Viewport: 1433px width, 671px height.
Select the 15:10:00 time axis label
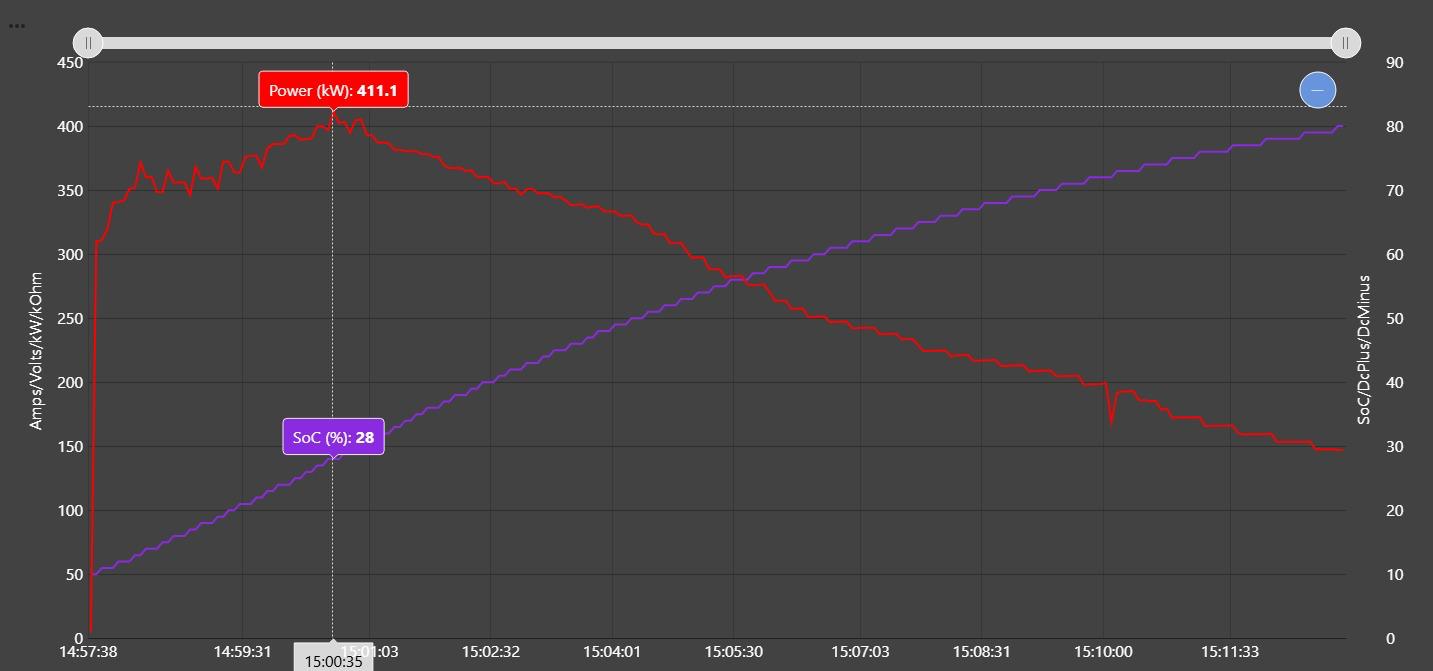1103,652
